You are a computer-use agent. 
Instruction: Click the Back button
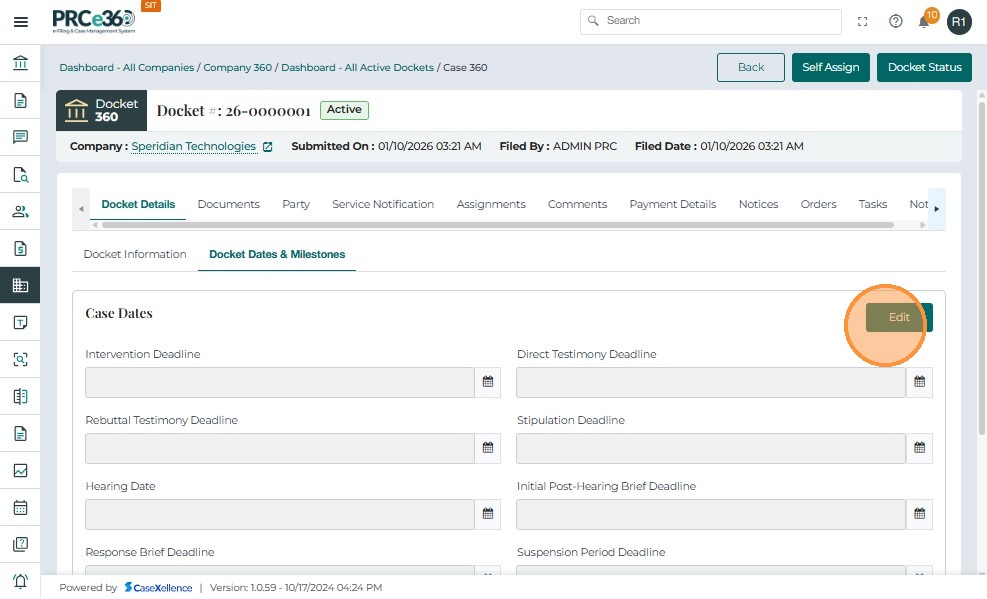(x=751, y=67)
